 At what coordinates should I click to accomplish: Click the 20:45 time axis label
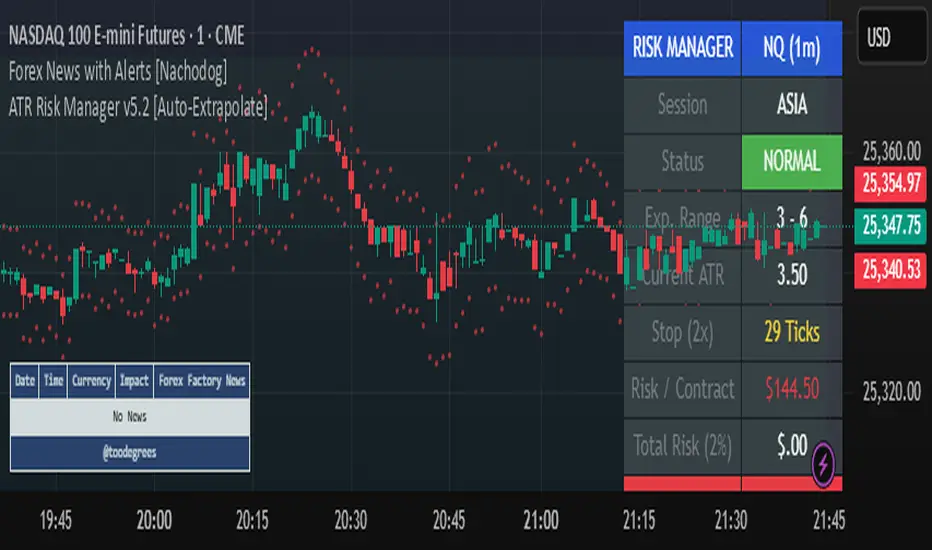pos(449,521)
